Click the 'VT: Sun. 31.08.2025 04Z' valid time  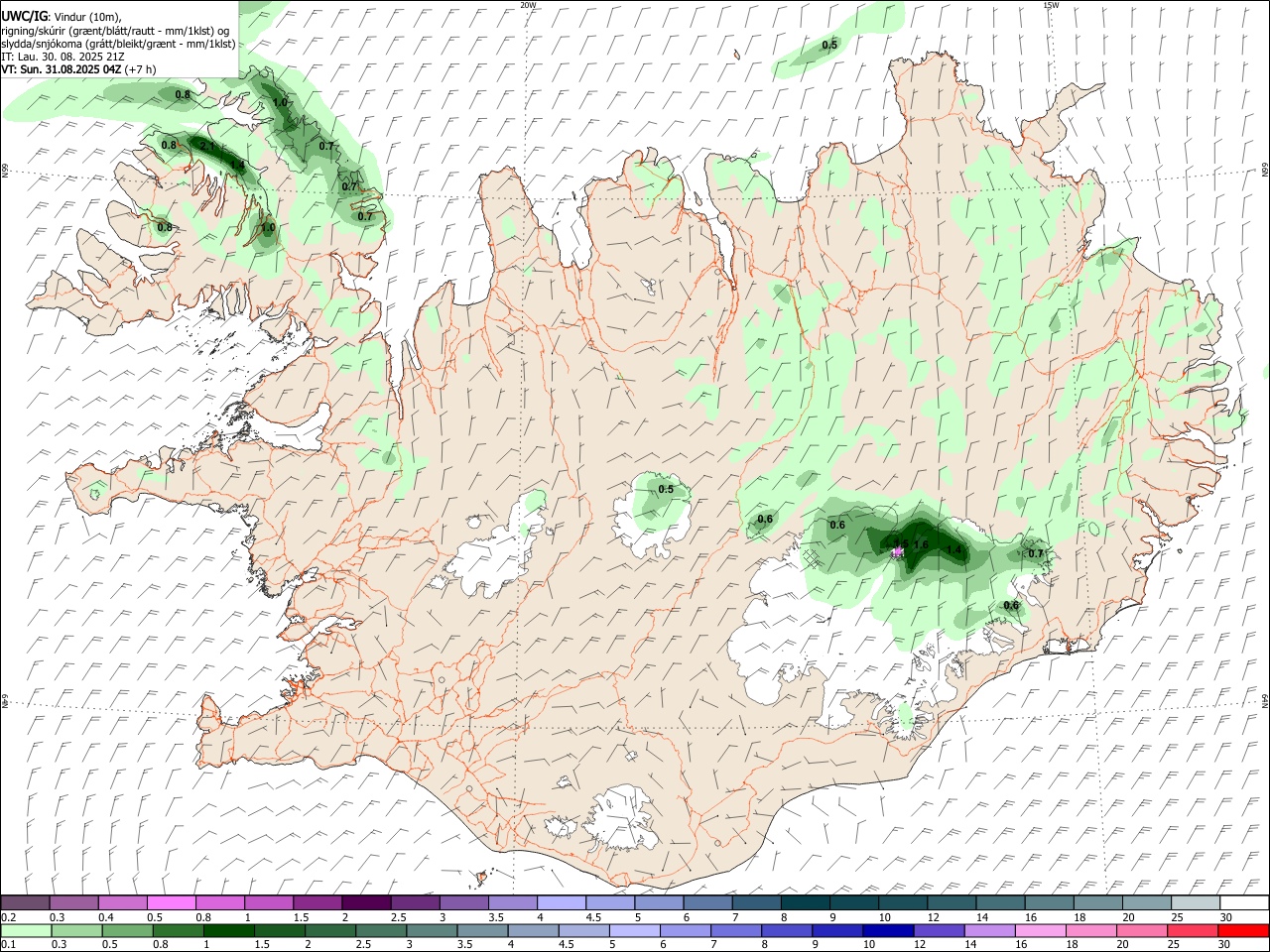[62, 69]
